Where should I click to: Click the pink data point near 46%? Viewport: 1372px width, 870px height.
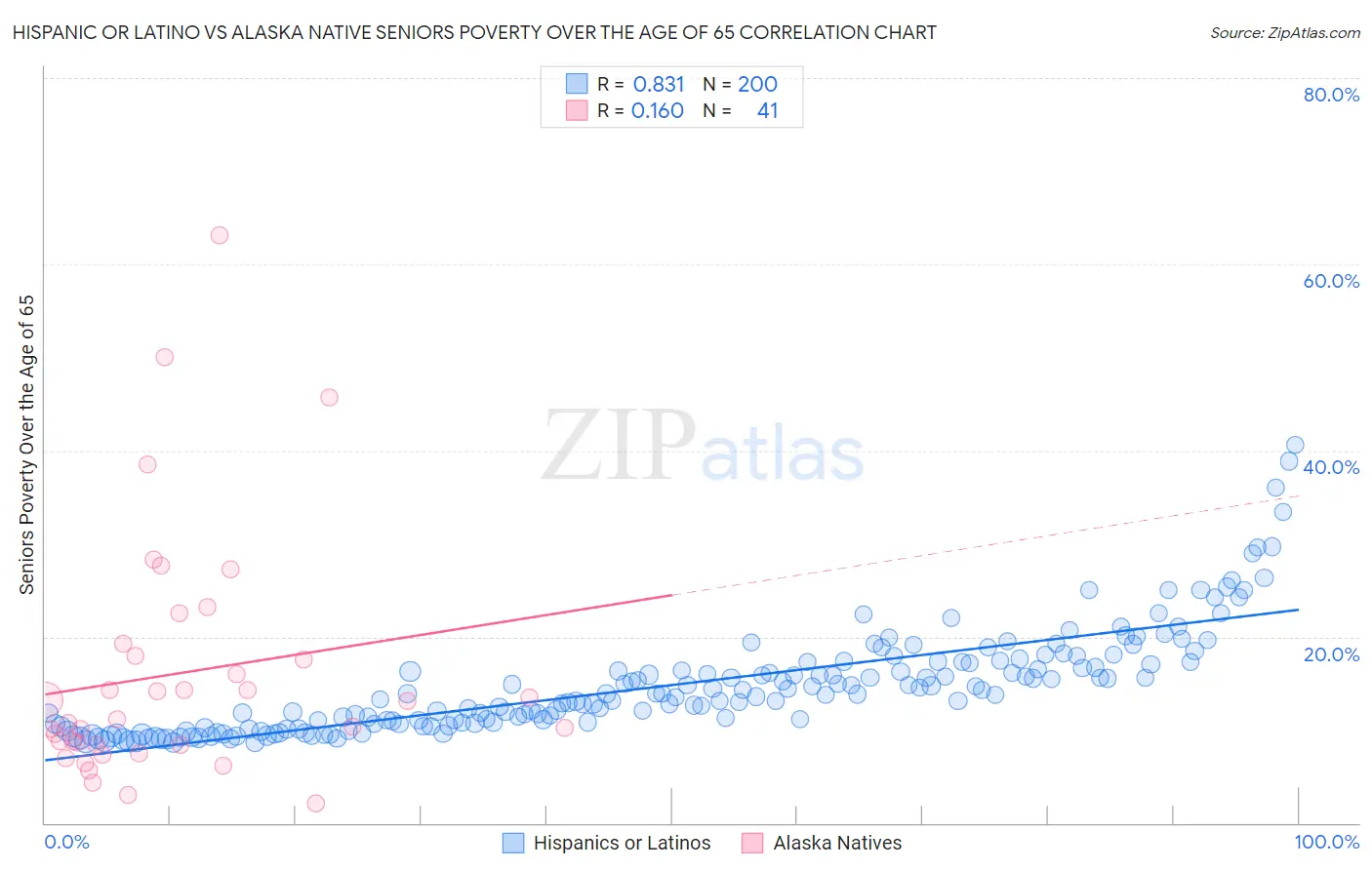[329, 397]
